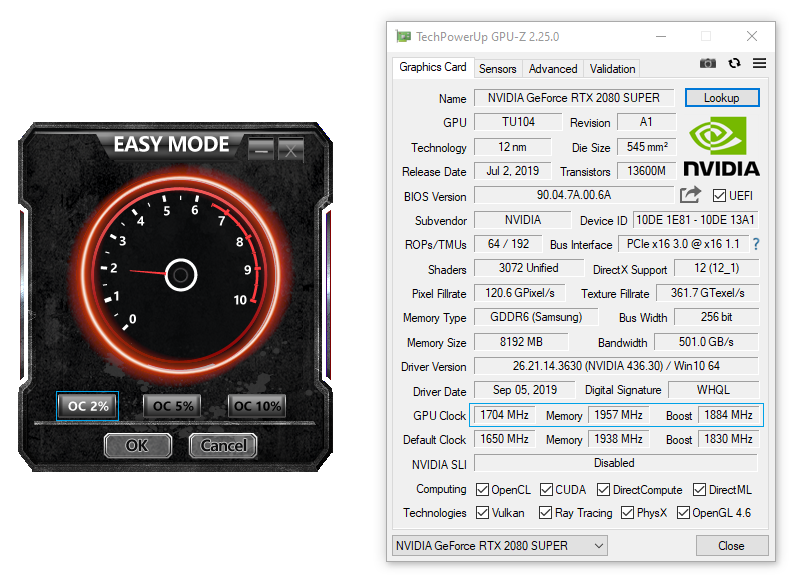
Task: Take a GPU-Z screenshot with camera icon
Action: click(x=707, y=63)
